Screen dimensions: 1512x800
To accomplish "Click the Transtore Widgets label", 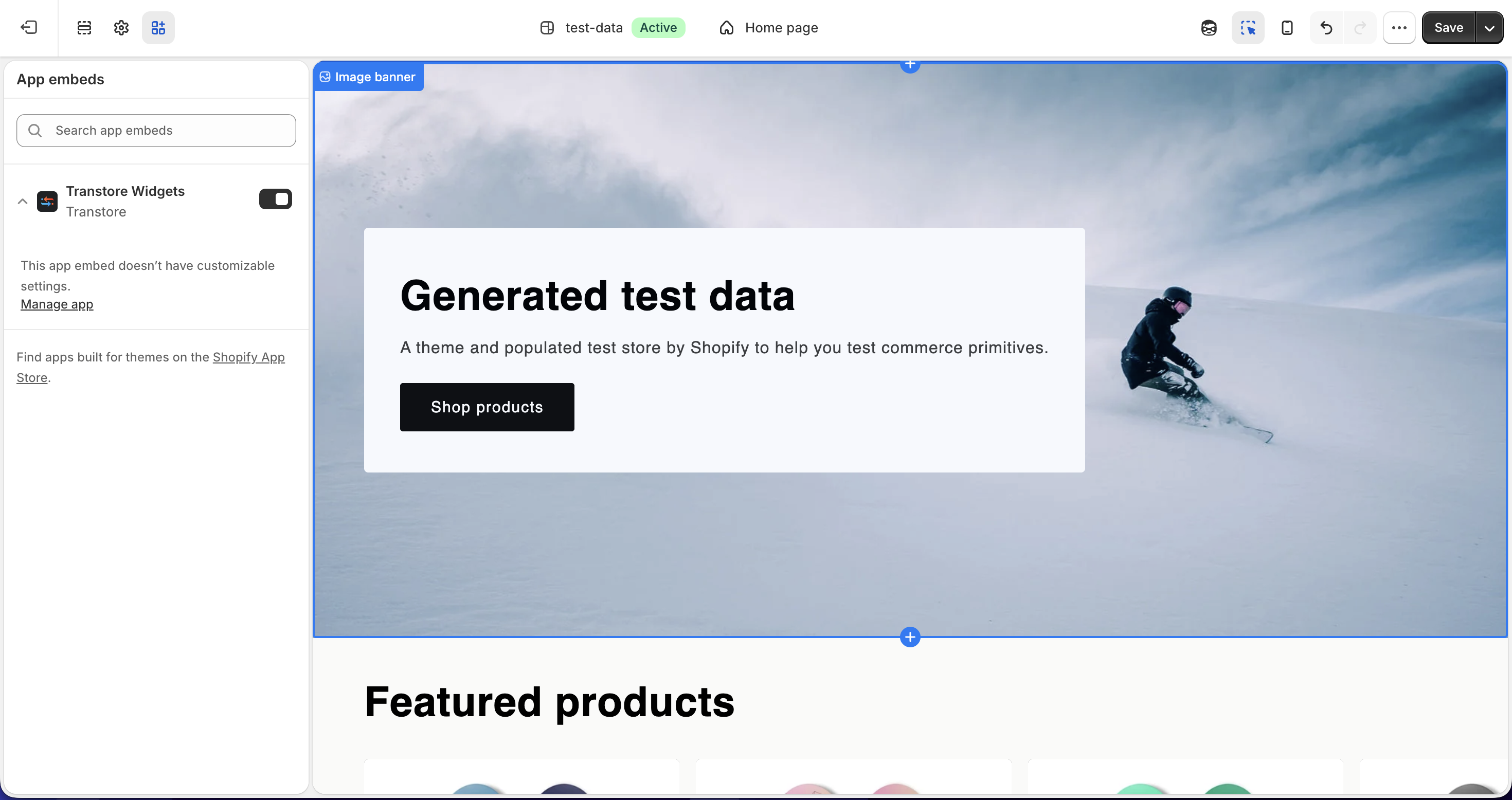I will pyautogui.click(x=125, y=191).
